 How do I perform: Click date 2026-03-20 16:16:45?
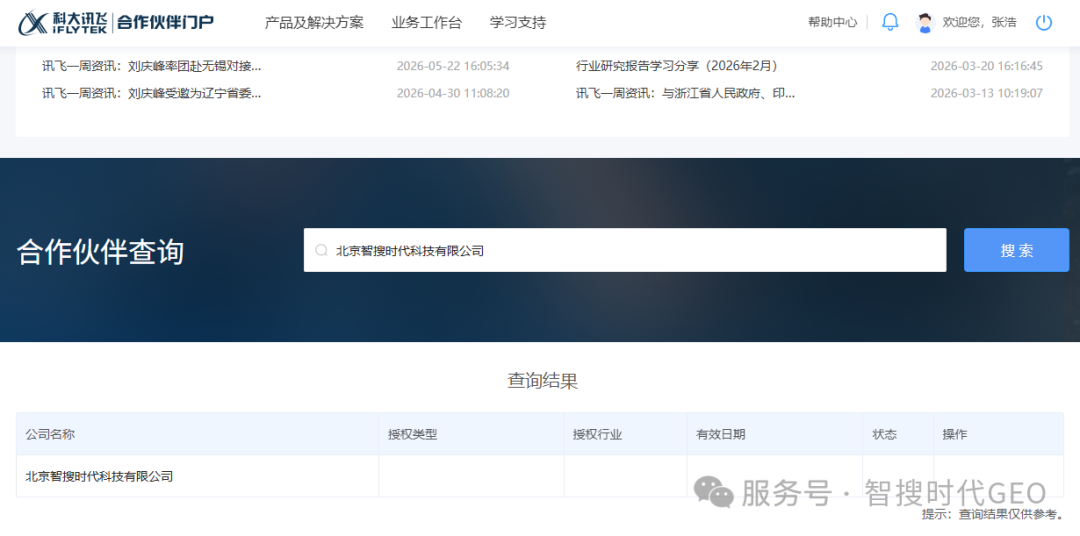(x=986, y=66)
